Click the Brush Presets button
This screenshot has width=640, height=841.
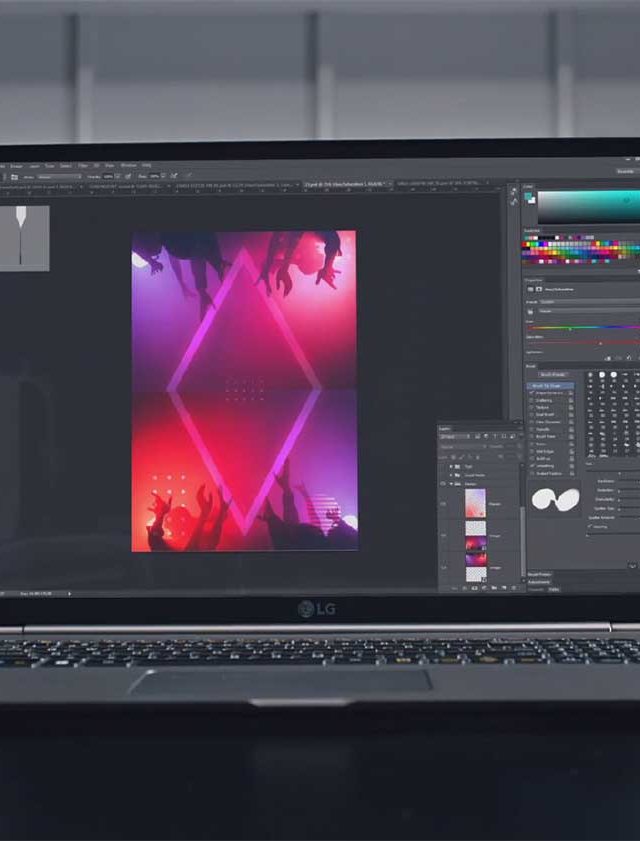(x=551, y=374)
